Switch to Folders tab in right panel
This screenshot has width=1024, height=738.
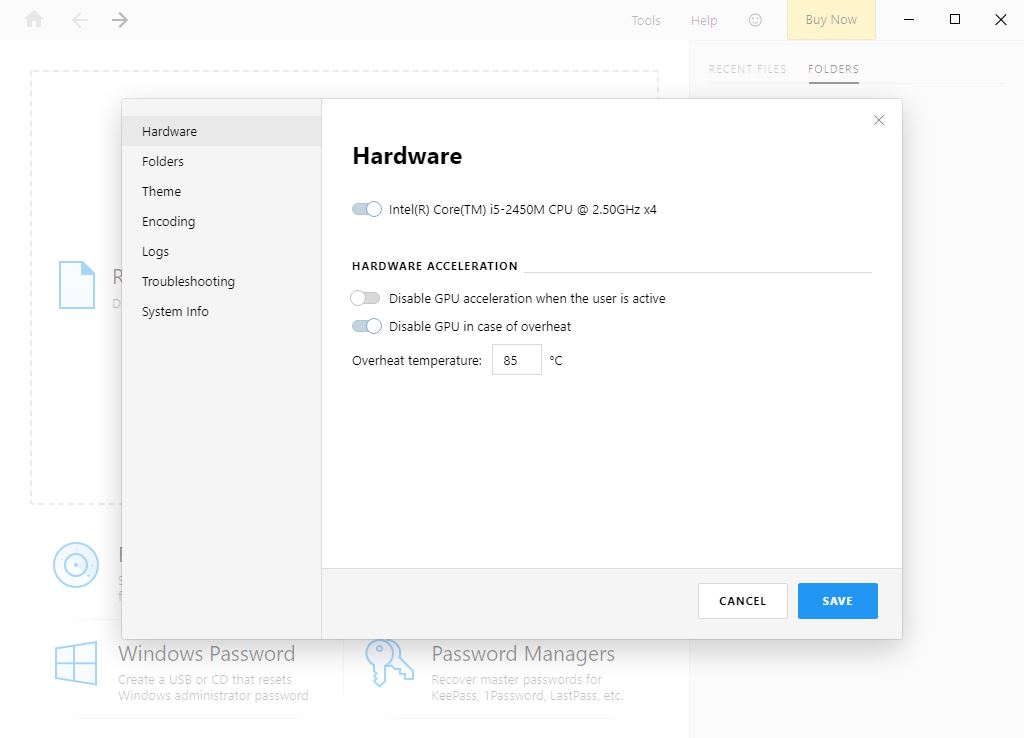point(833,69)
